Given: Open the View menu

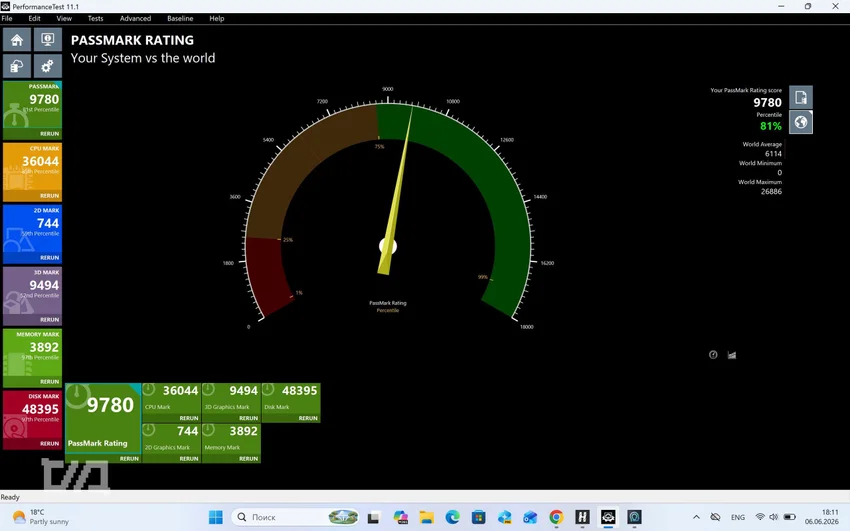Looking at the screenshot, I should (64, 18).
